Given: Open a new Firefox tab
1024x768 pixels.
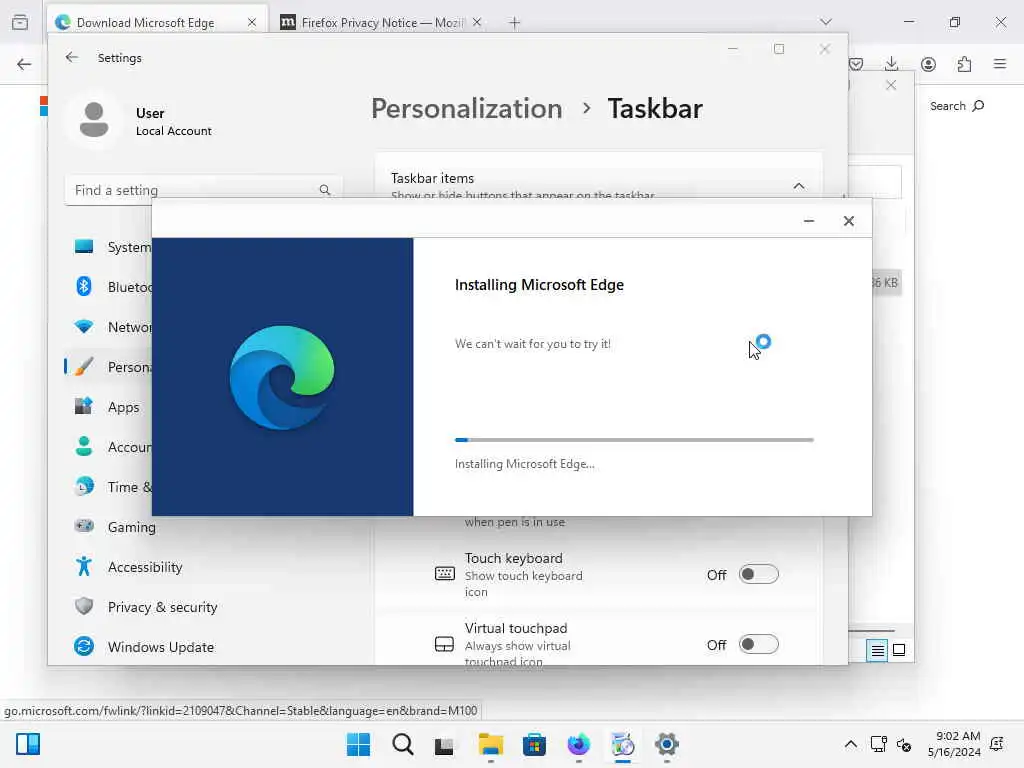Looking at the screenshot, I should pyautogui.click(x=515, y=22).
